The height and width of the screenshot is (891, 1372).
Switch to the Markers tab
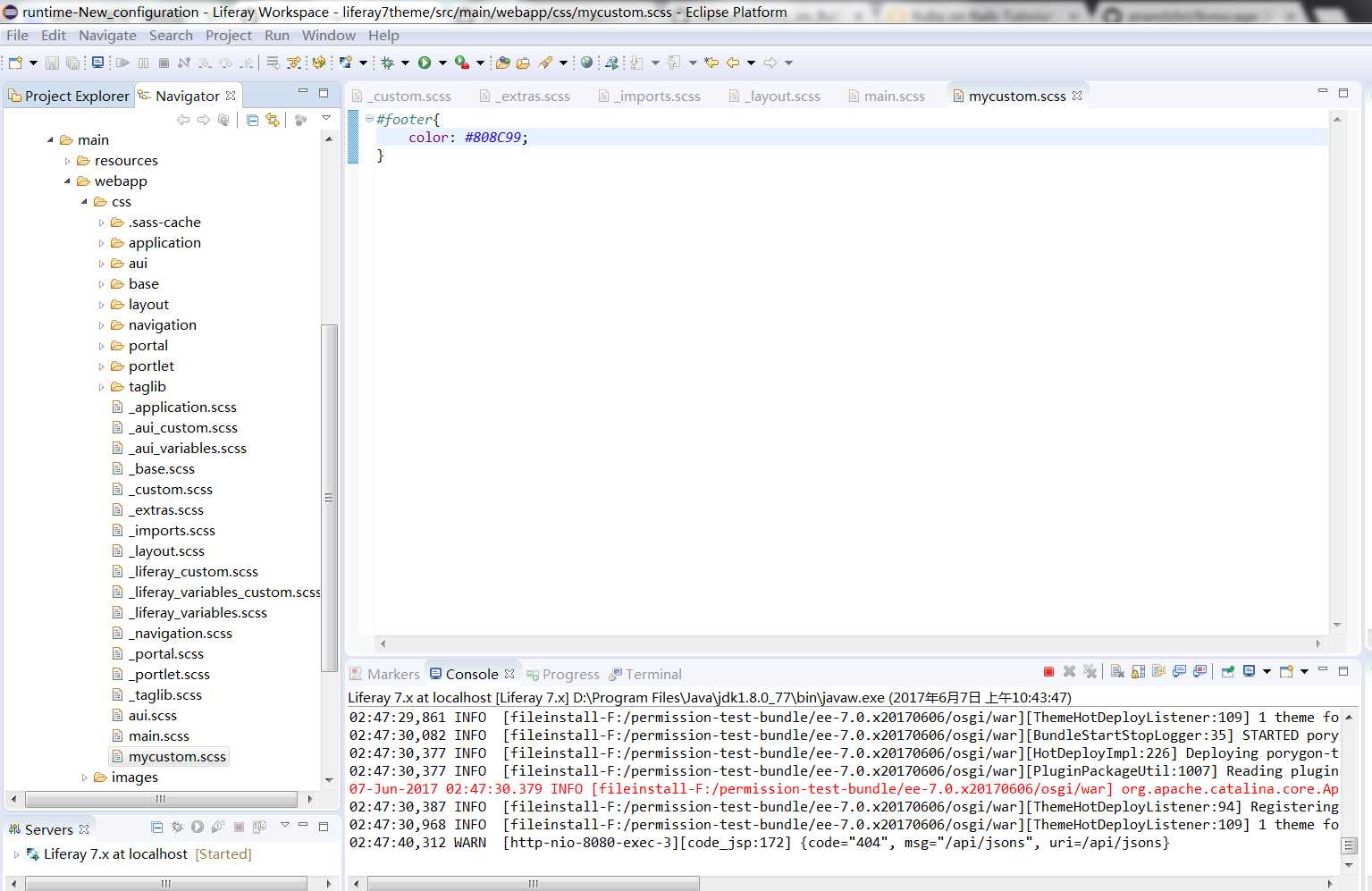point(384,674)
